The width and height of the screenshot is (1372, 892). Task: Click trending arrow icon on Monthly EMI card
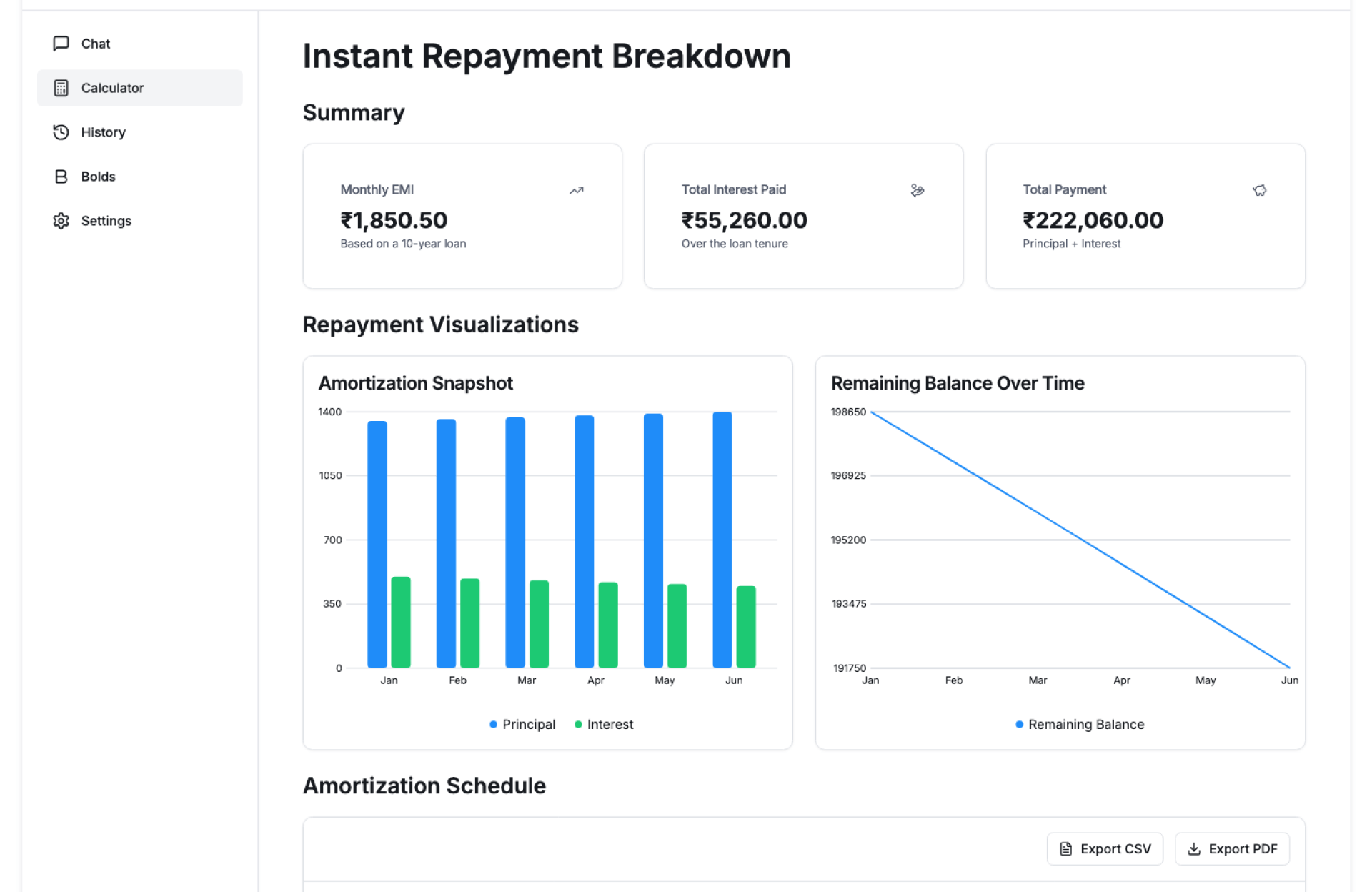point(576,190)
